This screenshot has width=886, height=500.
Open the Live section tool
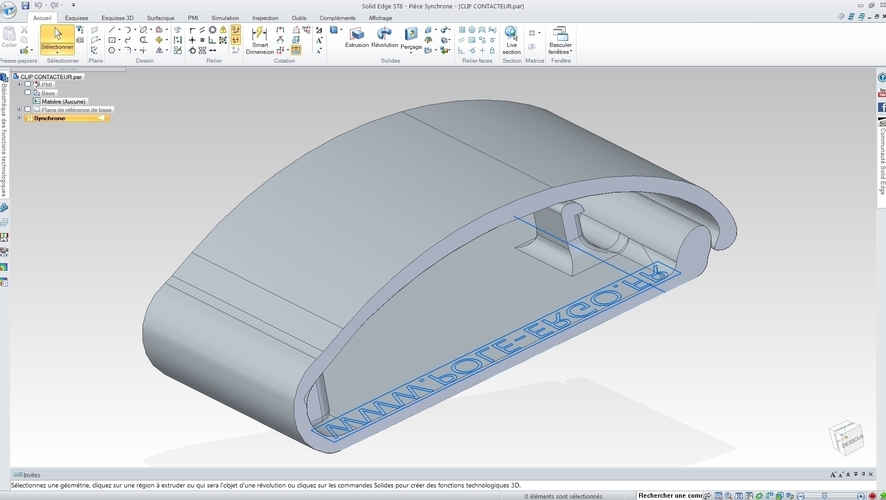(x=511, y=40)
